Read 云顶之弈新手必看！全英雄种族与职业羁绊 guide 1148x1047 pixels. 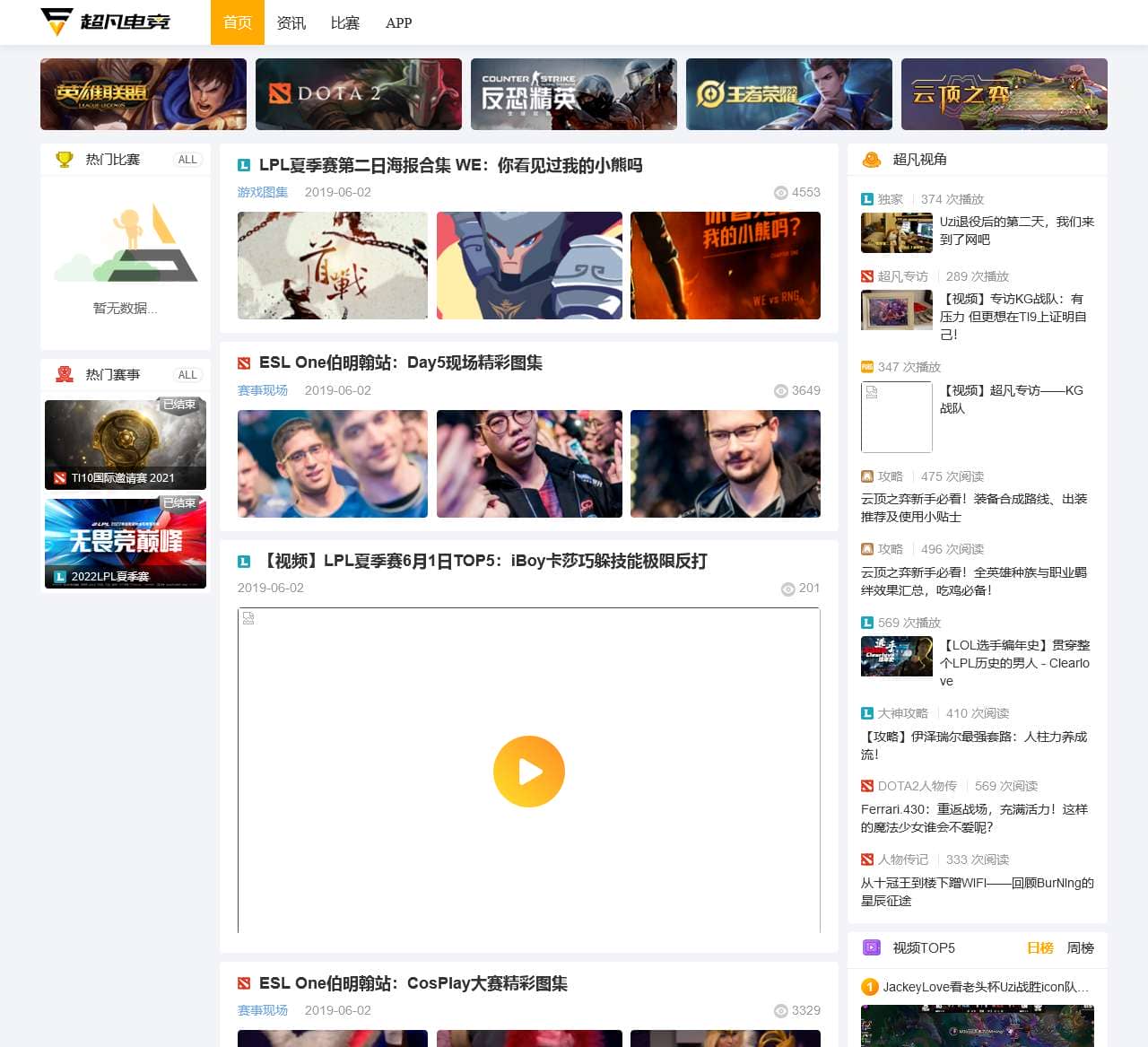(x=974, y=580)
